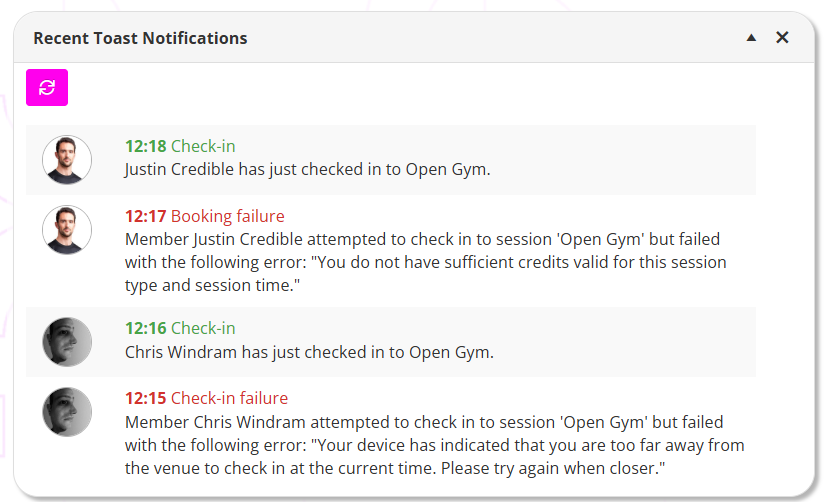The image size is (827, 502).
Task: Select the 12:17 Booking failure heading
Action: coord(205,216)
